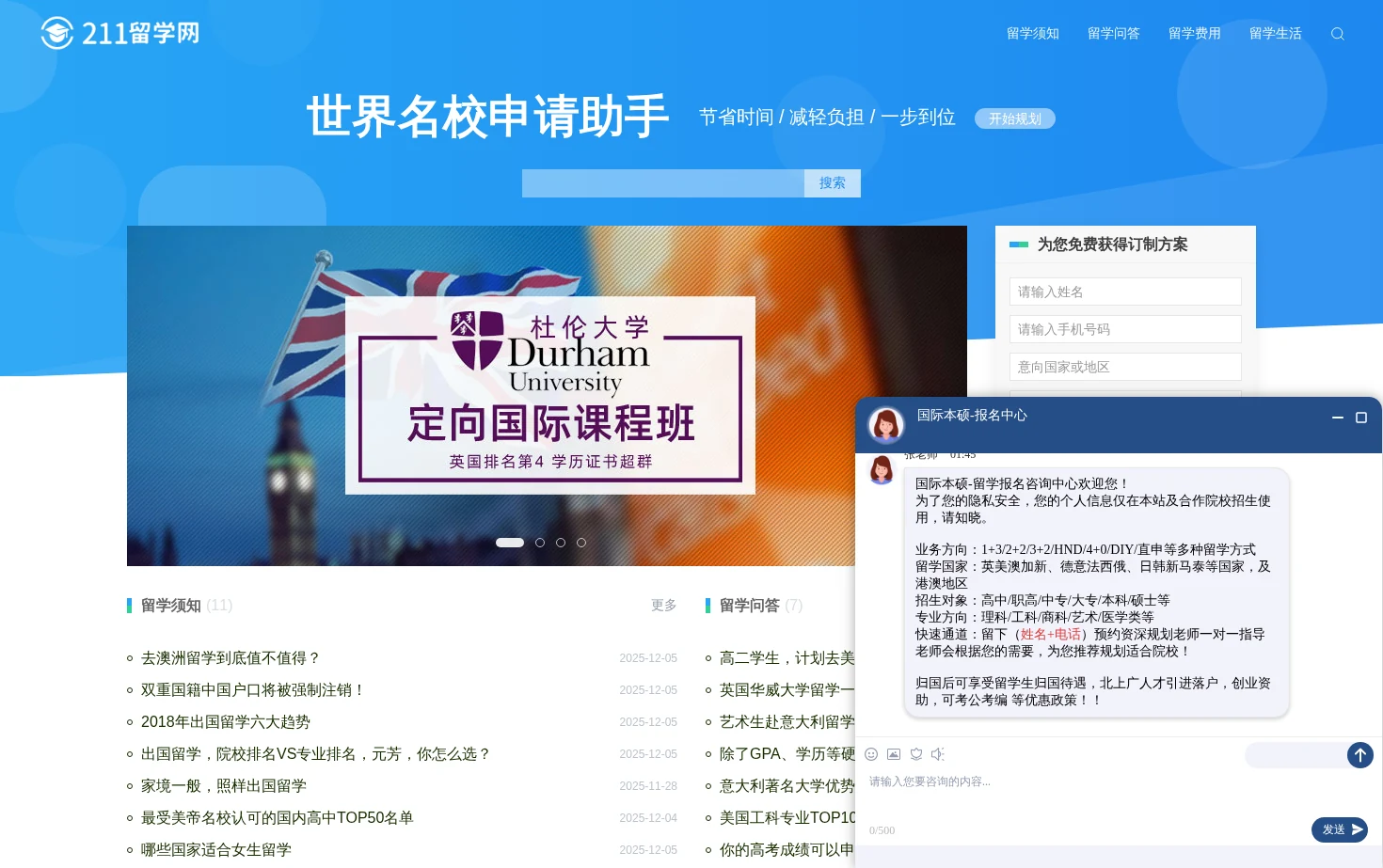Open the 留学费用 menu item
This screenshot has height=868, width=1383.
click(1195, 34)
